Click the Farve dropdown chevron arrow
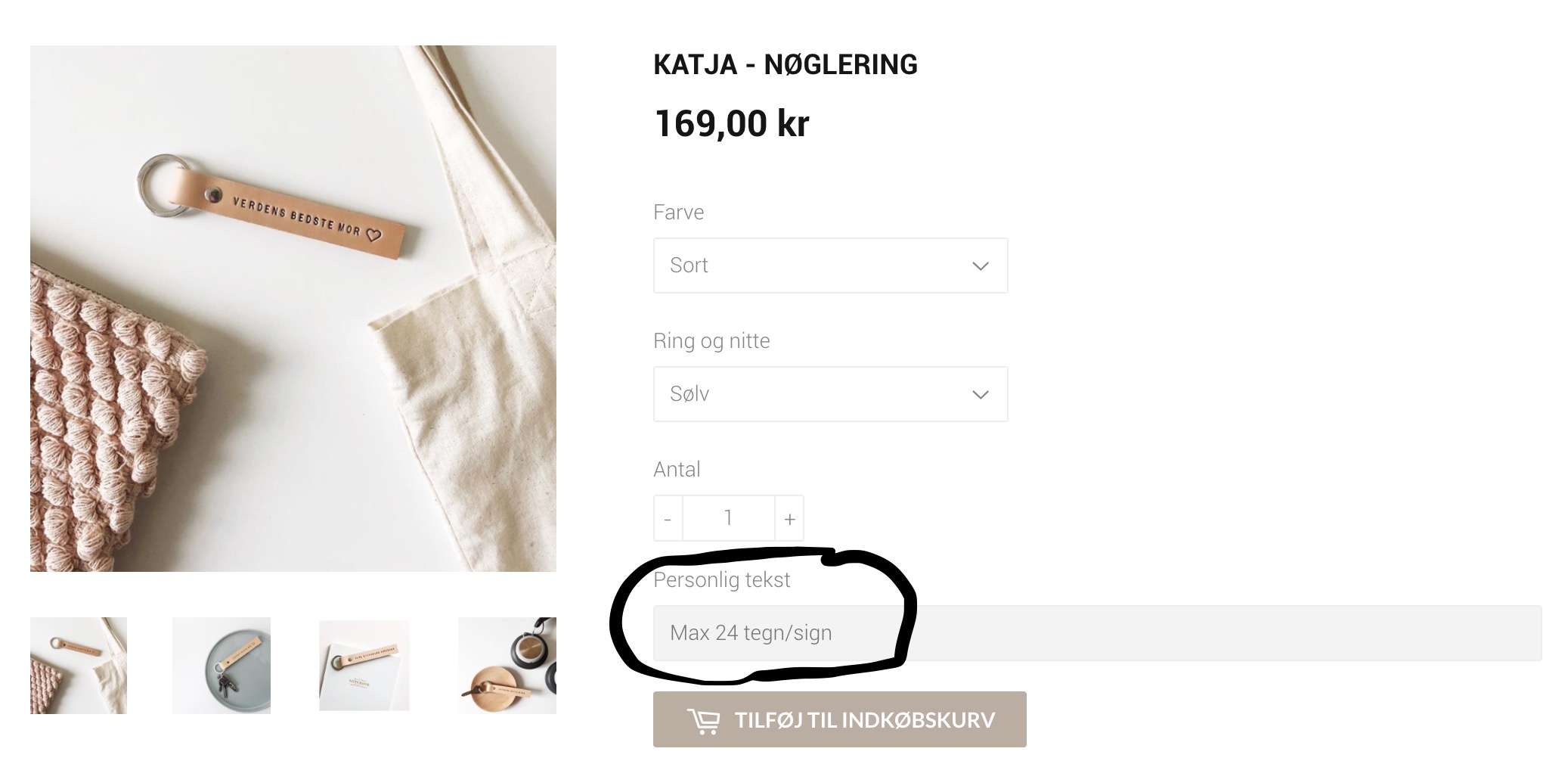This screenshot has height=764, width=1568. pyautogui.click(x=980, y=266)
